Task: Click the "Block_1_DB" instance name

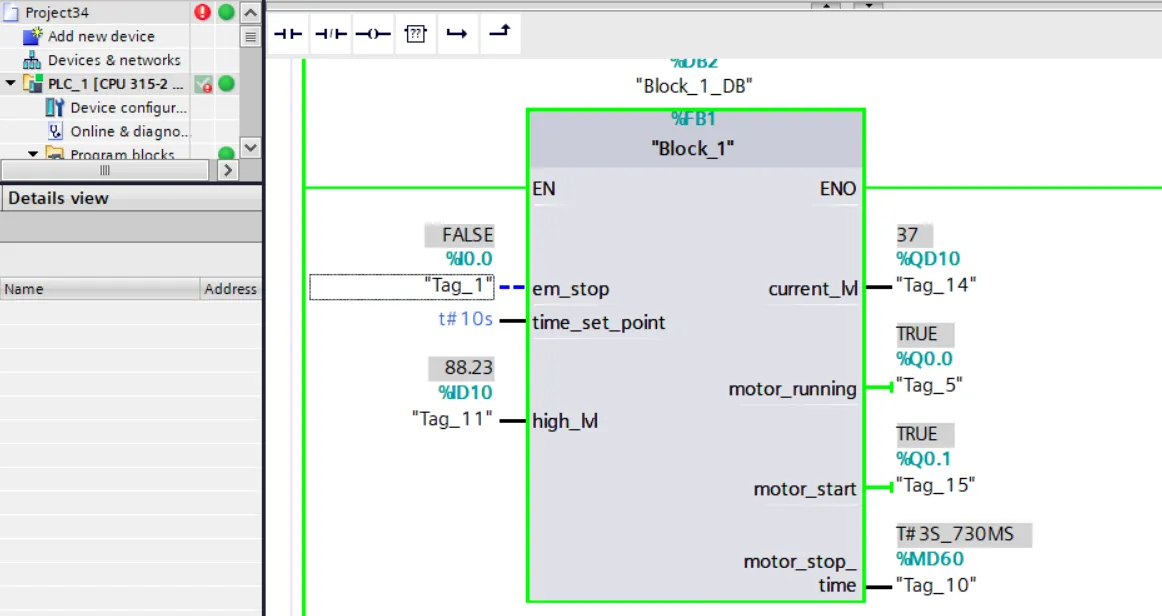Action: click(694, 86)
